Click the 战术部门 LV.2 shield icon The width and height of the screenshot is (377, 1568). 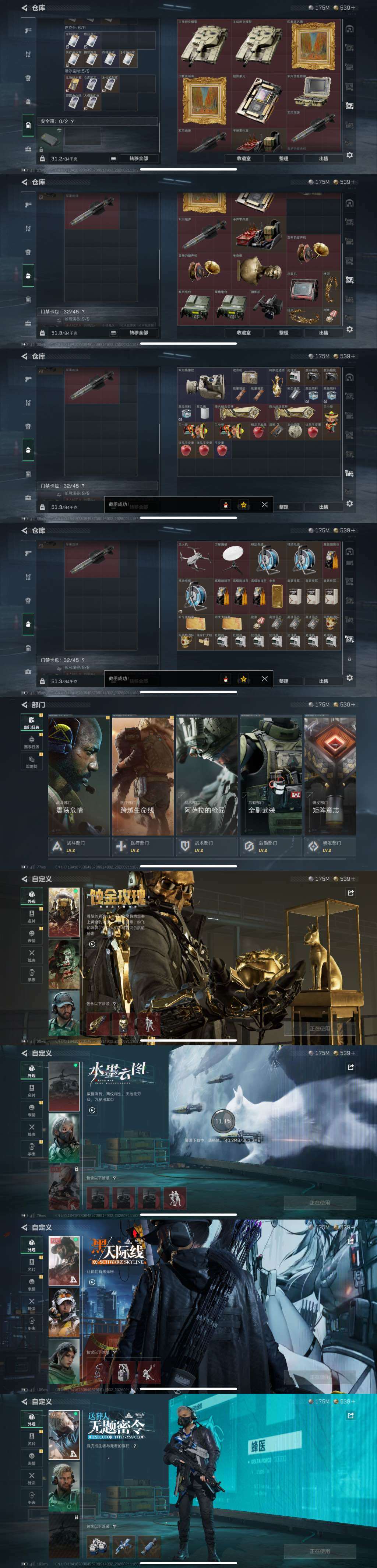point(185,846)
